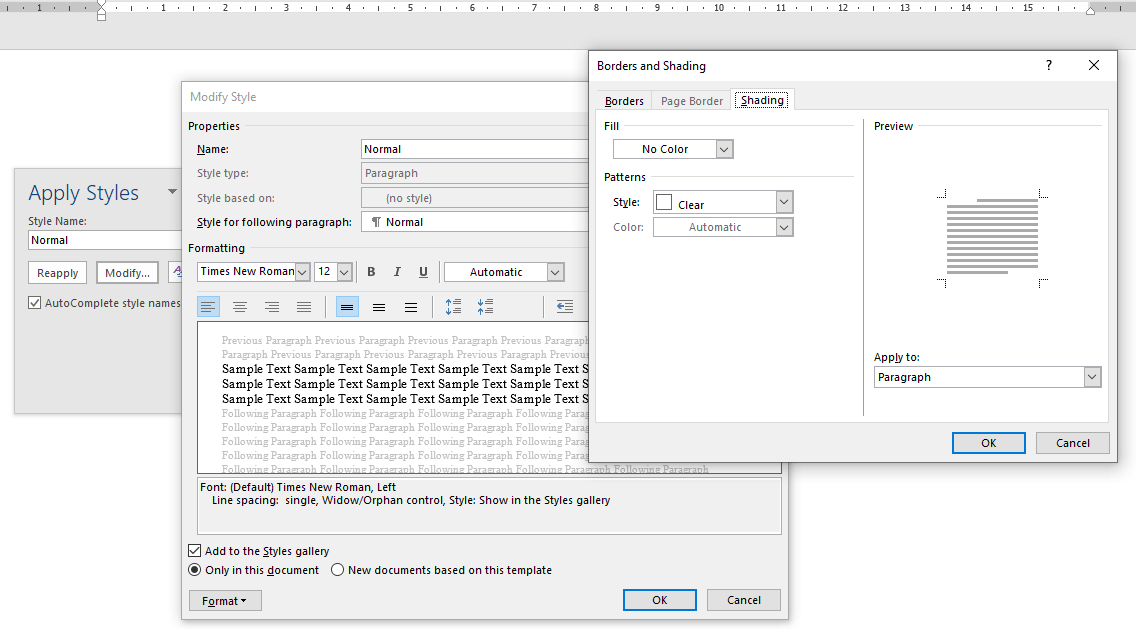The height and width of the screenshot is (629, 1136).
Task: Switch to the Page Border tab
Action: click(692, 101)
